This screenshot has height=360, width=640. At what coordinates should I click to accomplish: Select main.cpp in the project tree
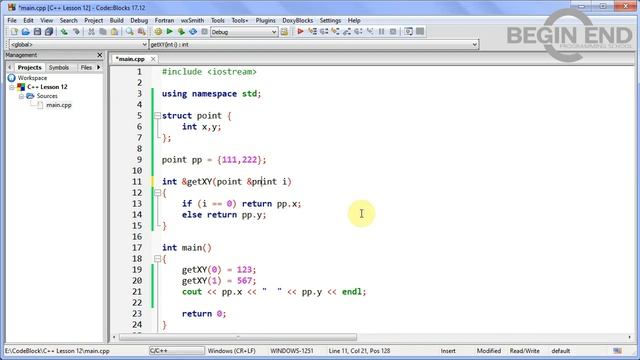59,105
